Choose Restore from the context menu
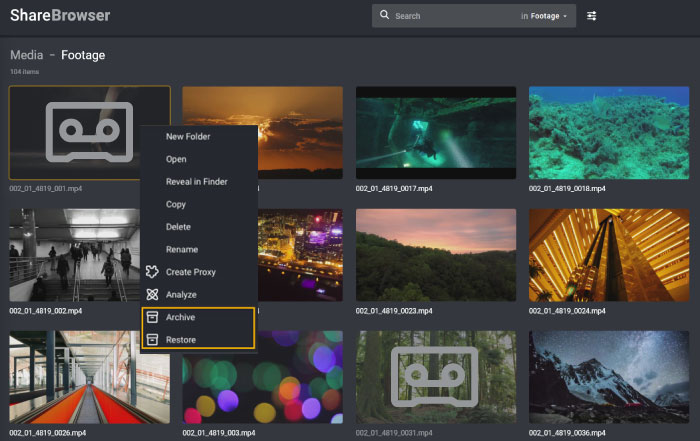 click(x=199, y=340)
